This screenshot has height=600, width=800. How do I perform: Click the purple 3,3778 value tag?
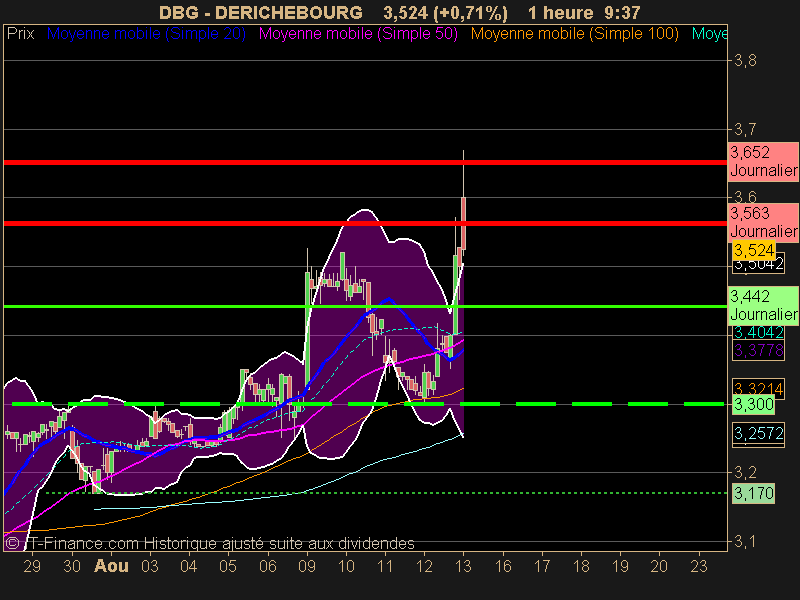click(x=759, y=351)
